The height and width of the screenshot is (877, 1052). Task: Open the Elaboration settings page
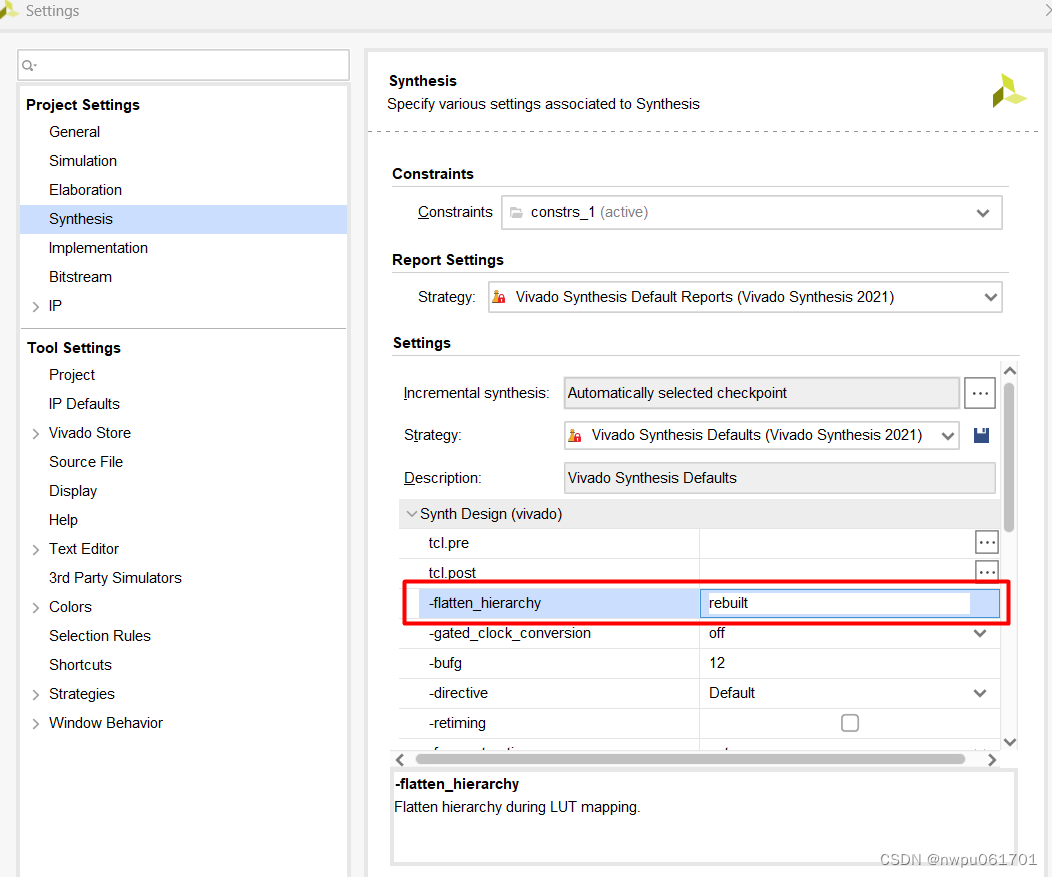pos(85,190)
